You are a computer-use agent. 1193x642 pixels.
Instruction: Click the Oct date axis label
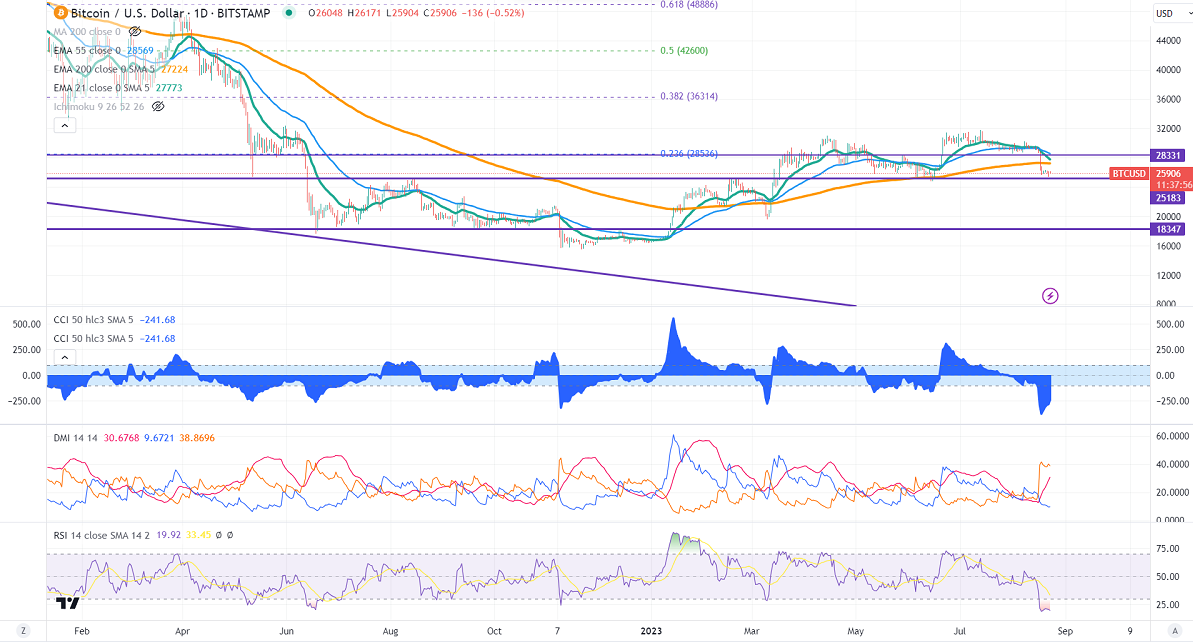tap(494, 631)
